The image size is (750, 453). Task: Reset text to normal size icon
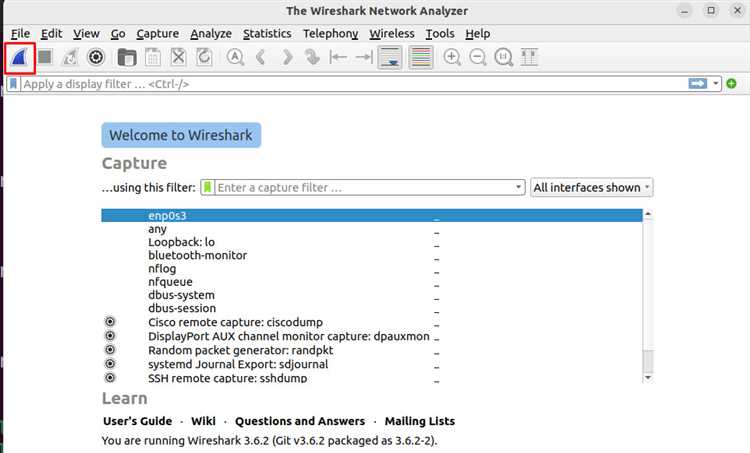coord(504,57)
